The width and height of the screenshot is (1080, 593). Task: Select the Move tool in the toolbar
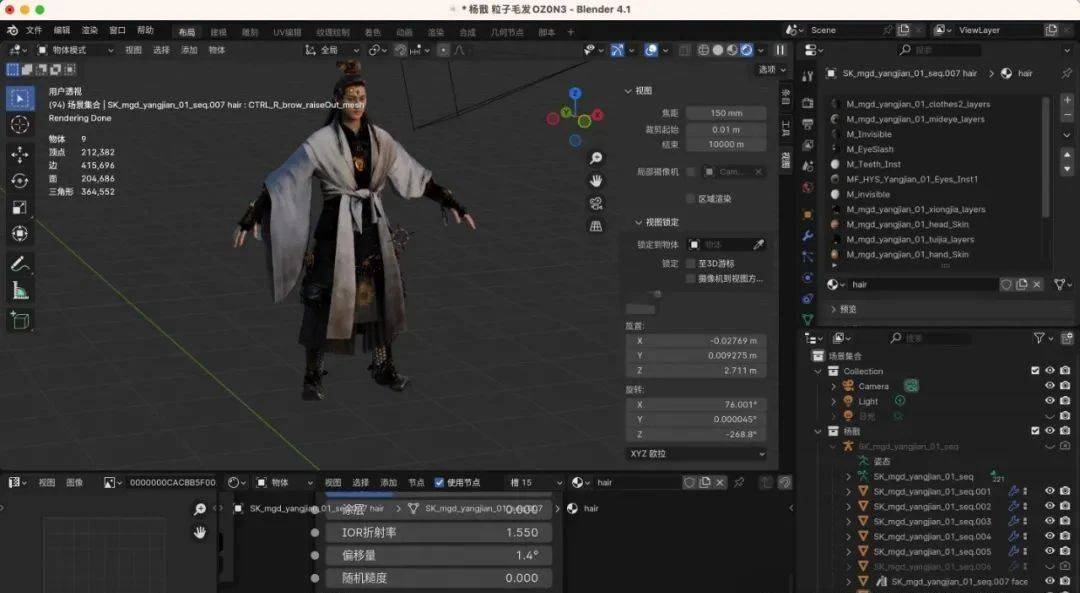[x=20, y=154]
